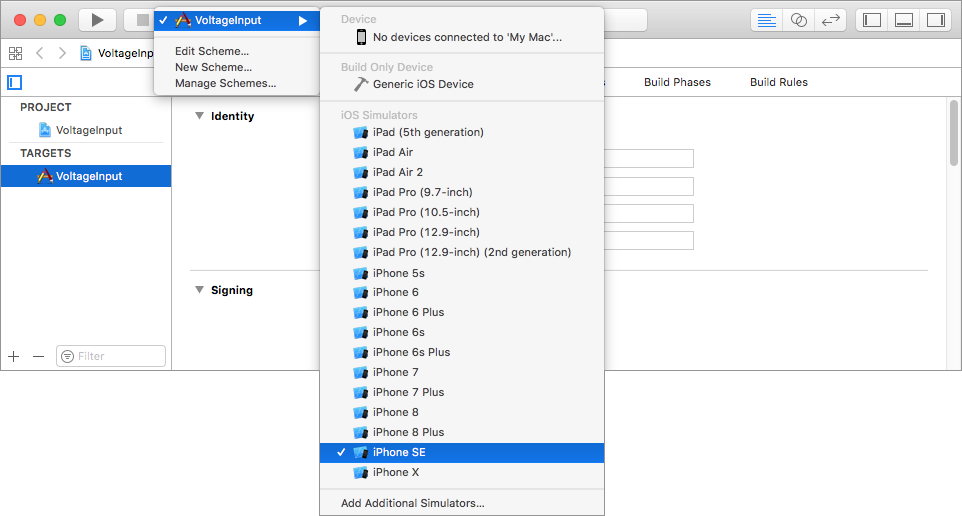The height and width of the screenshot is (516, 962).
Task: Select the iPhone 6s Plus simulator
Action: coord(462,352)
